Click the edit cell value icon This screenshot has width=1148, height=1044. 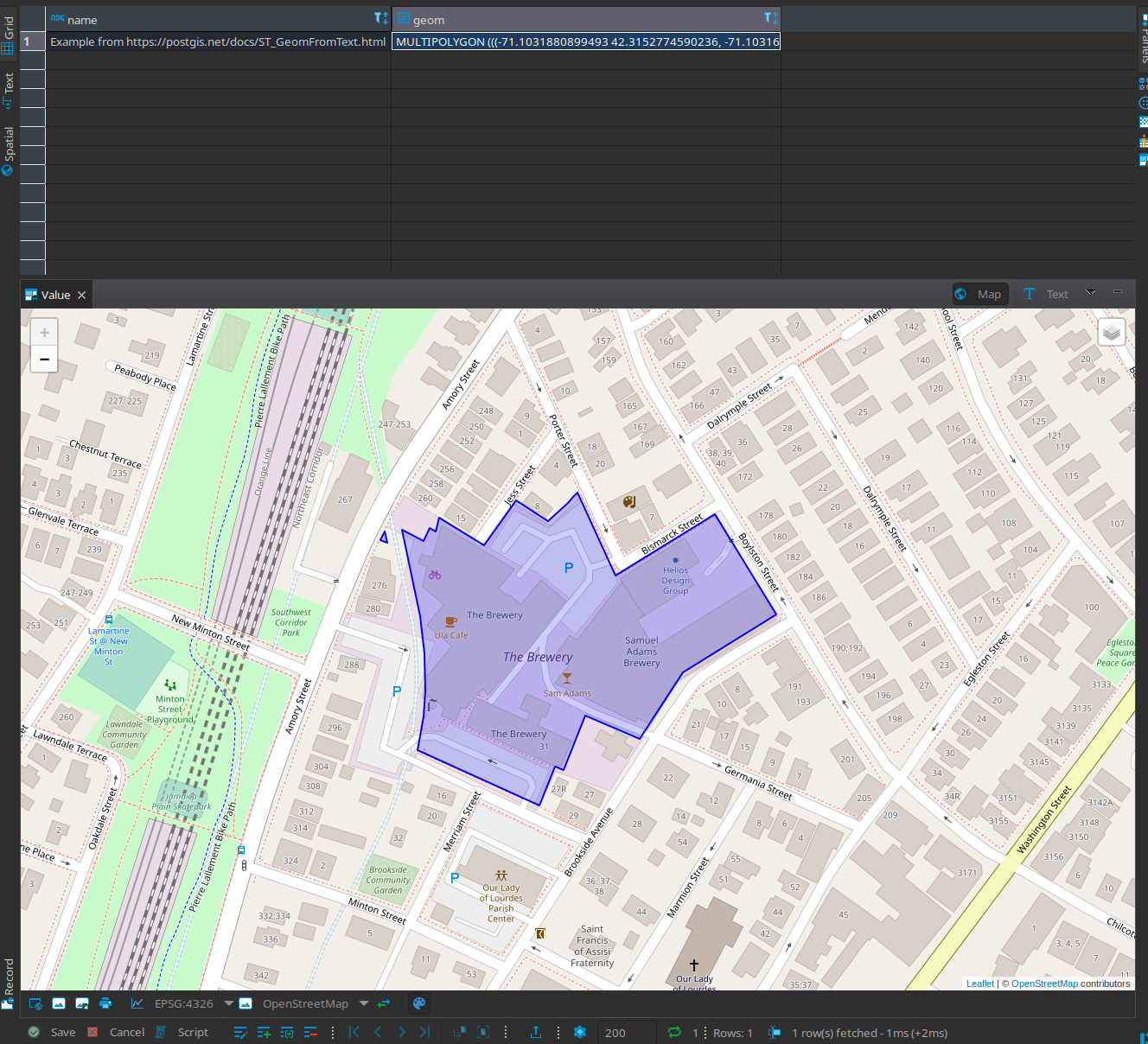pos(240,1032)
